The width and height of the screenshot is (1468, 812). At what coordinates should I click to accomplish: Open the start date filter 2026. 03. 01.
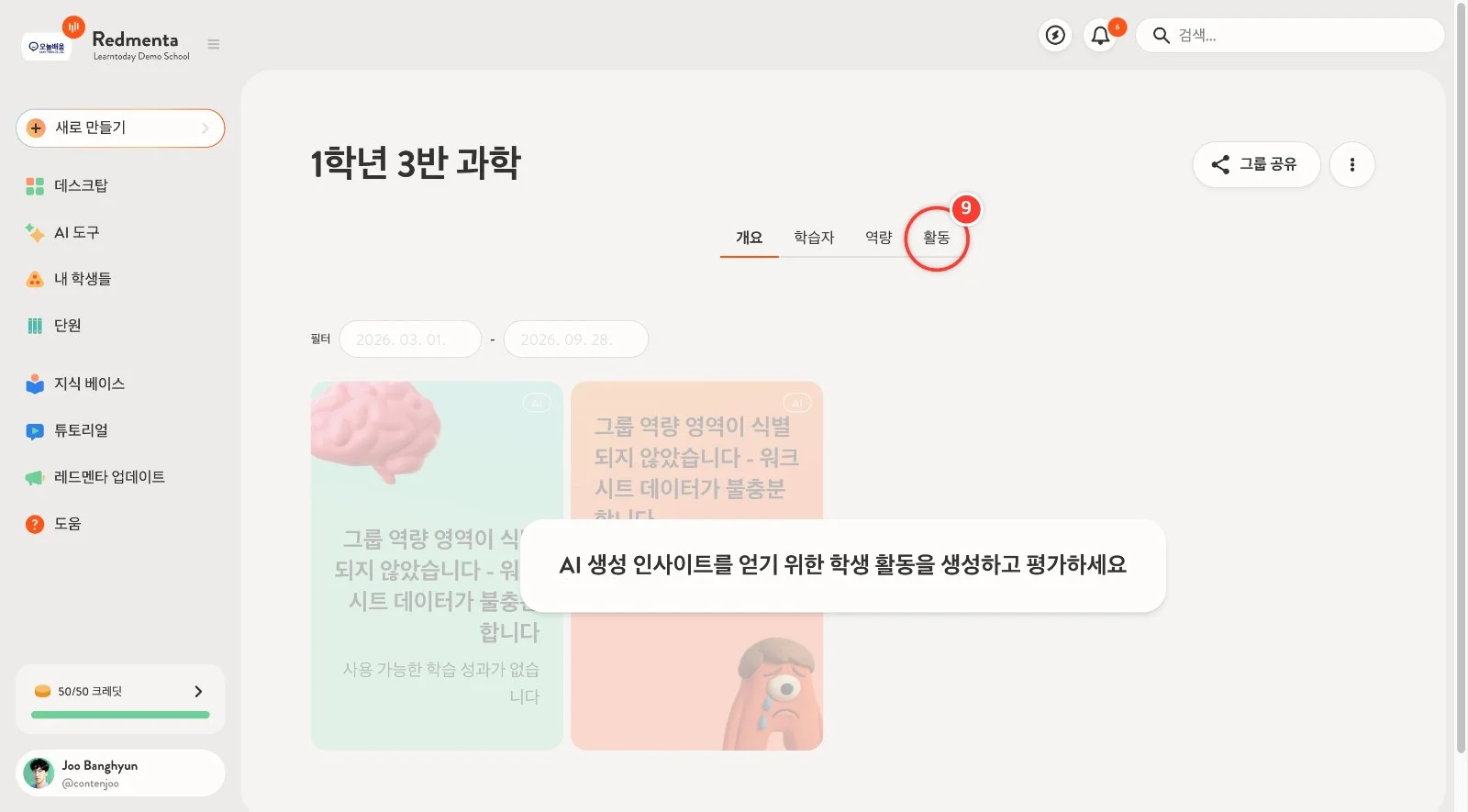(x=410, y=339)
